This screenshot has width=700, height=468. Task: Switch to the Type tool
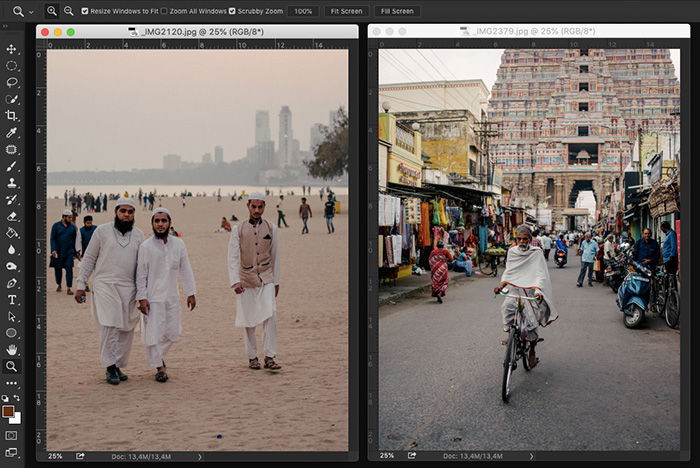tap(12, 300)
